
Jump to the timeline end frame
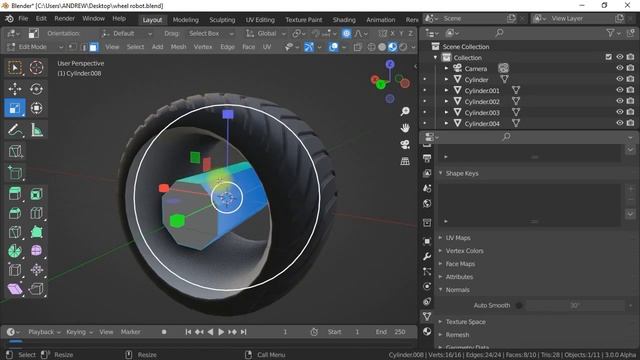click(x=244, y=332)
